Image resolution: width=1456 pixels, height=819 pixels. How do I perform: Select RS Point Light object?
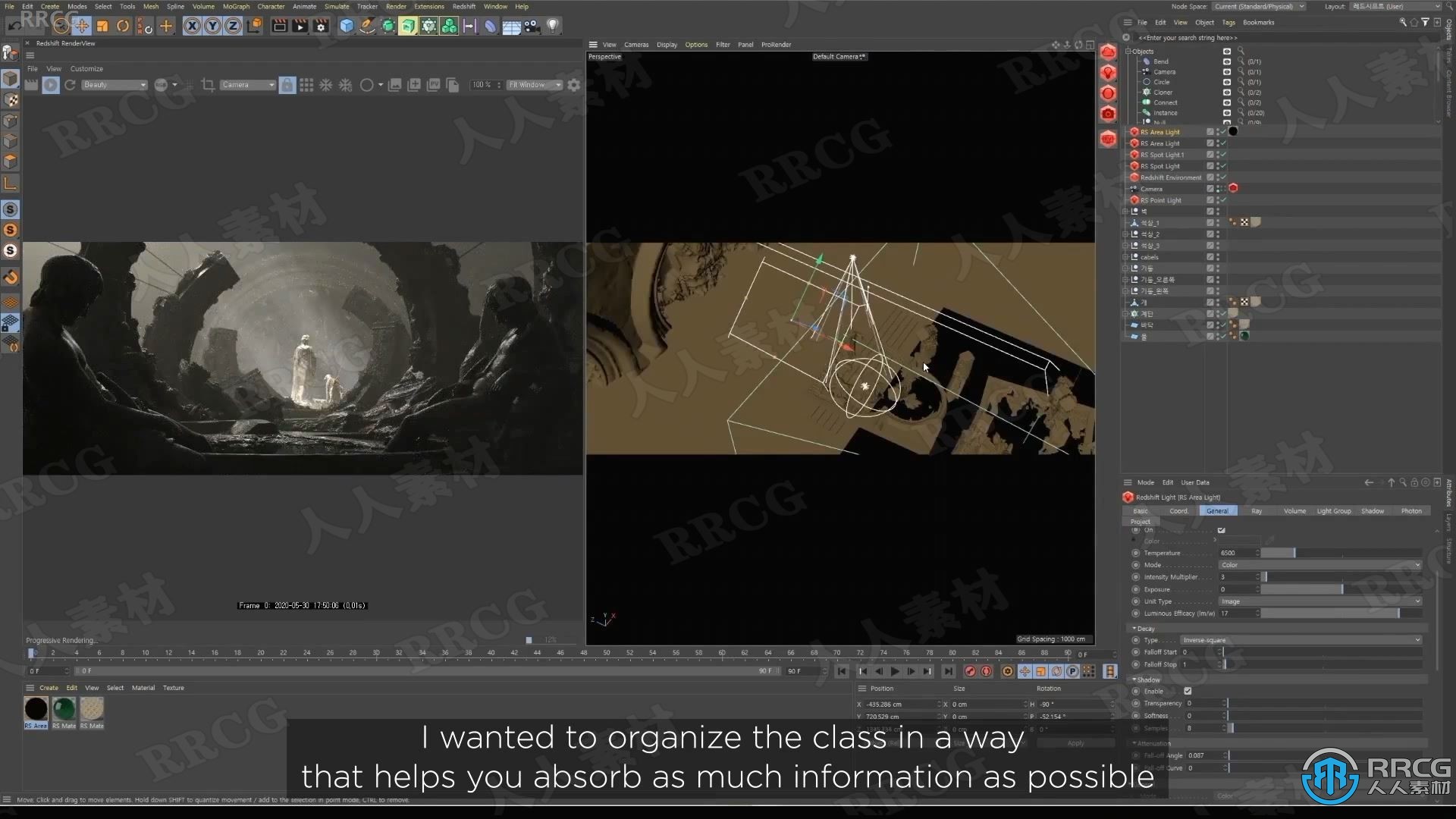click(x=1160, y=200)
